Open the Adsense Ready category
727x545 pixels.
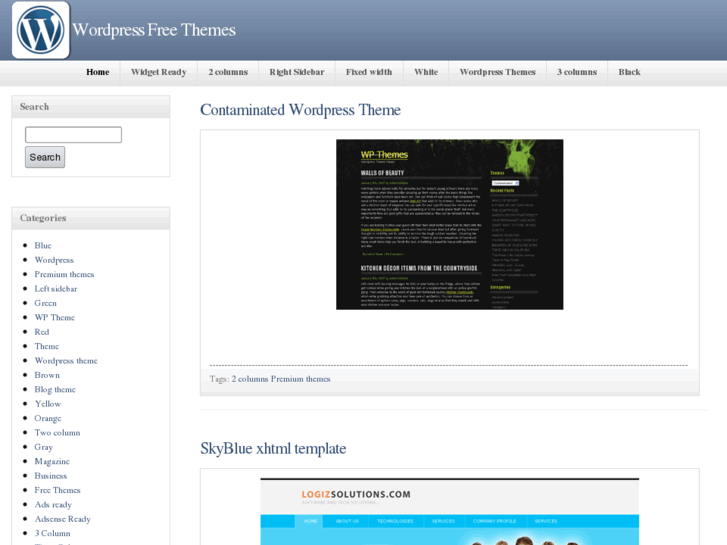63,519
